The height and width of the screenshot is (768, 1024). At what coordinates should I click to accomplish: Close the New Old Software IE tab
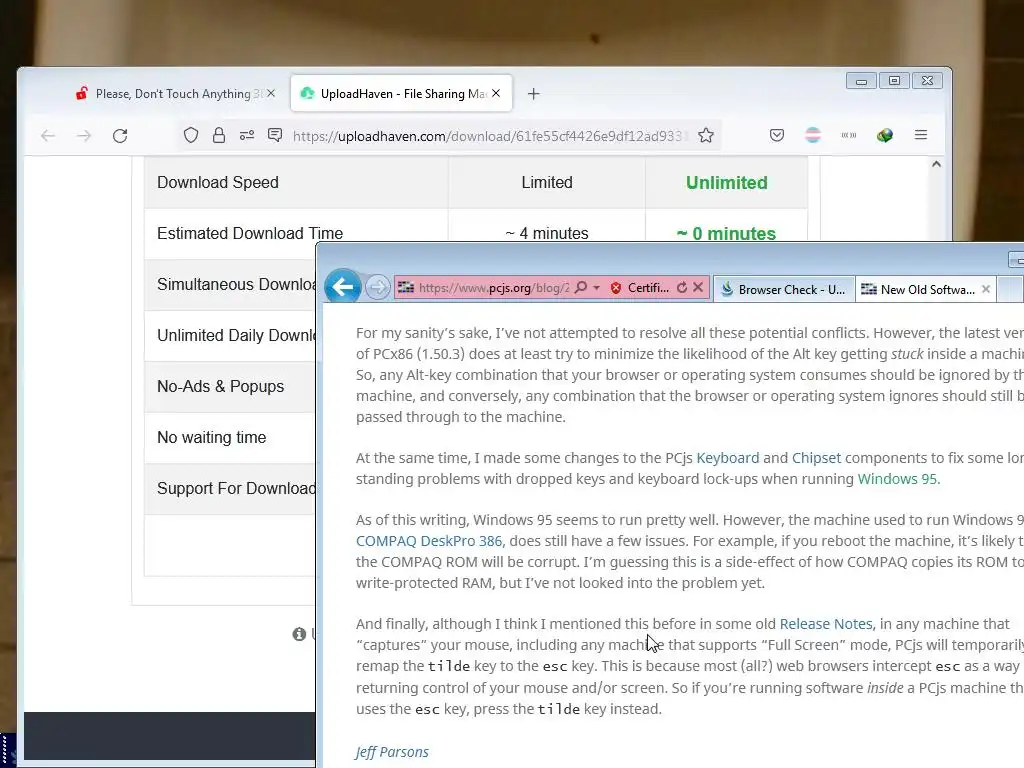click(x=986, y=289)
